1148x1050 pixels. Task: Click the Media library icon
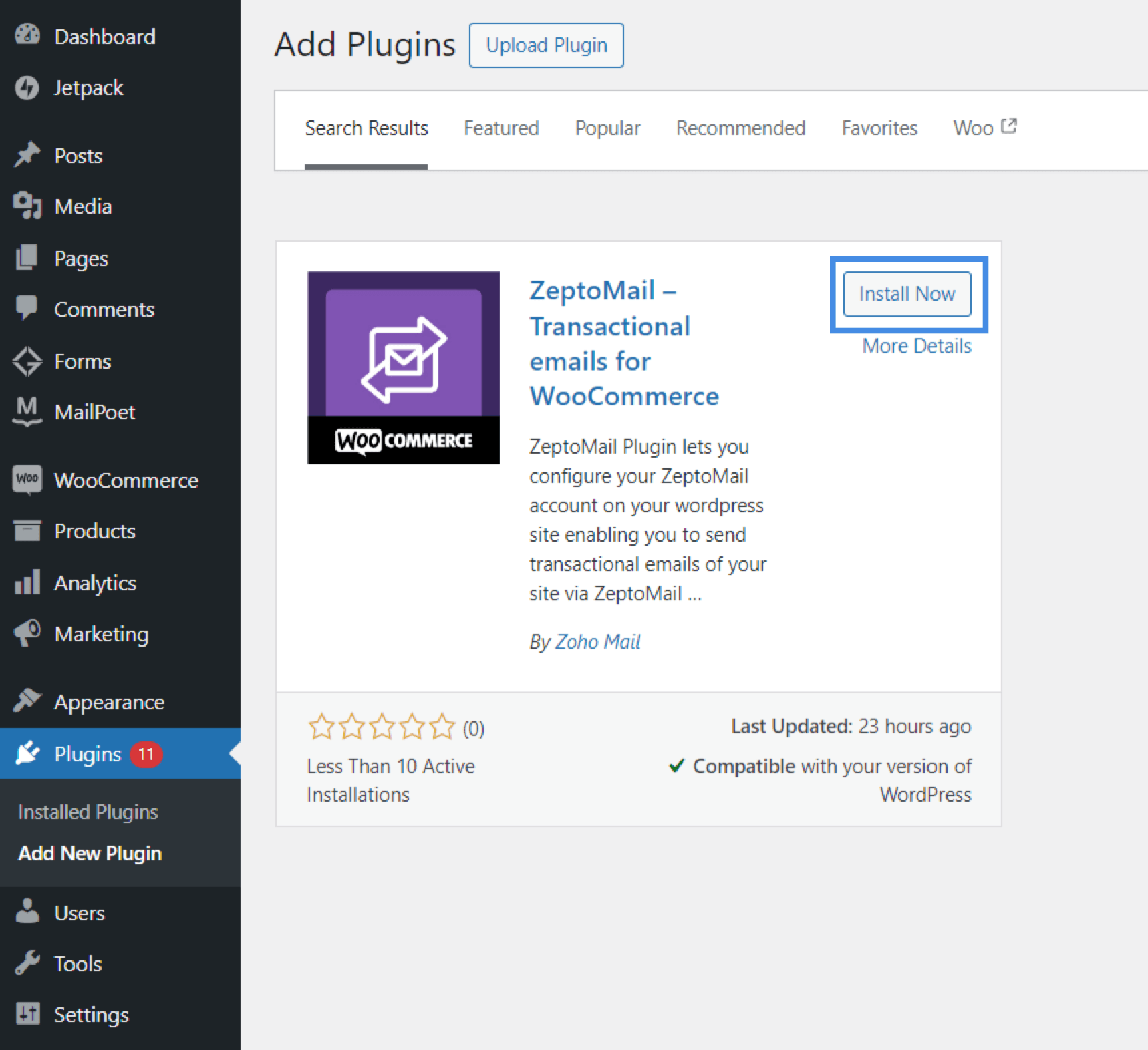coord(27,206)
